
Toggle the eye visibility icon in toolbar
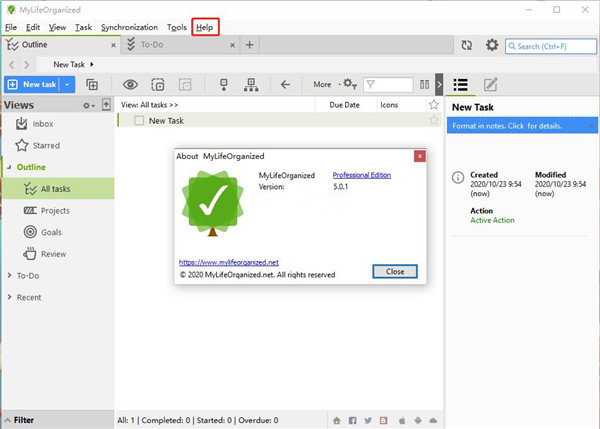pyautogui.click(x=130, y=84)
